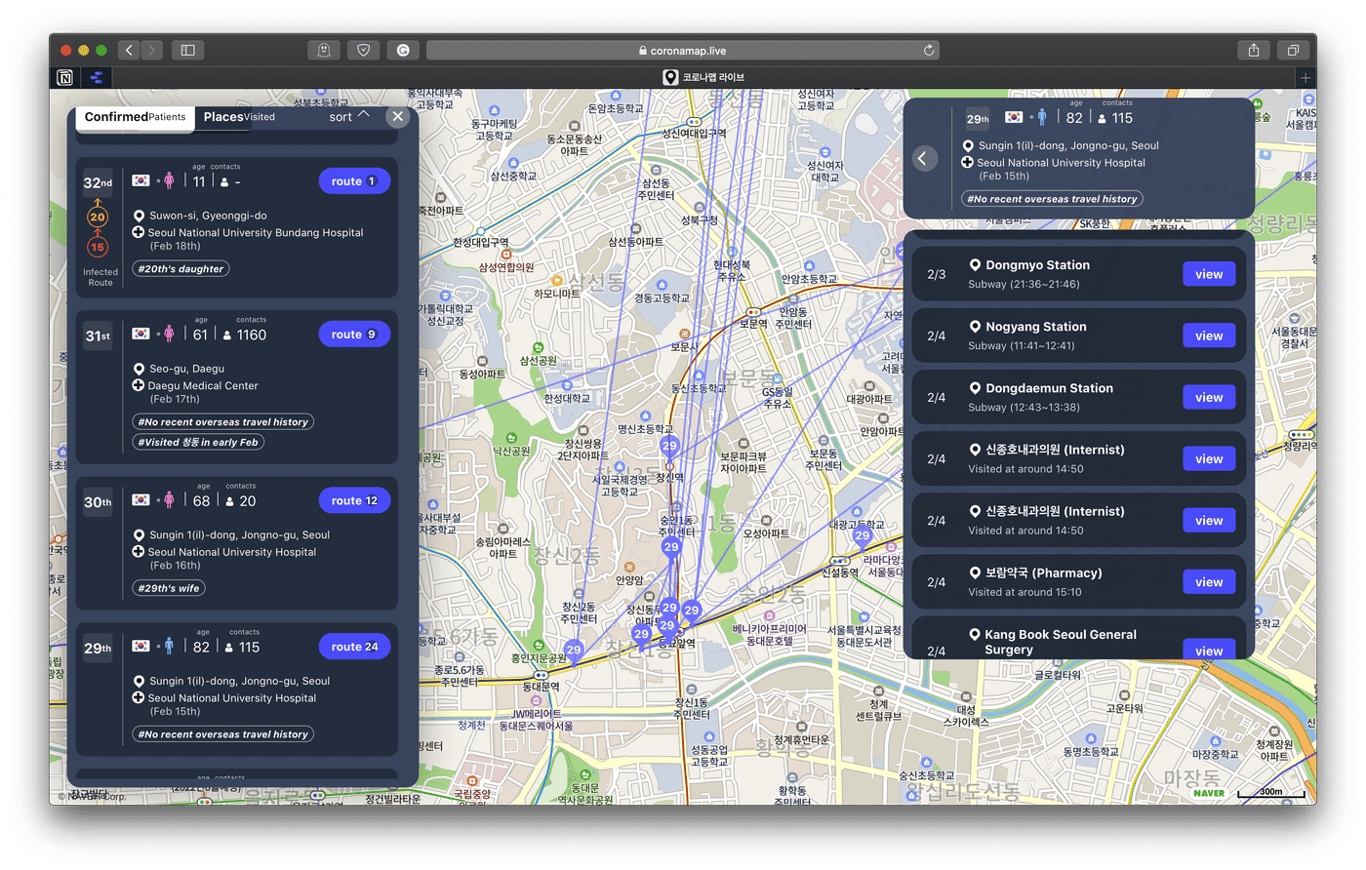Click the NAVER map logo
Viewport: 1366px width, 870px height.
coord(1209,794)
